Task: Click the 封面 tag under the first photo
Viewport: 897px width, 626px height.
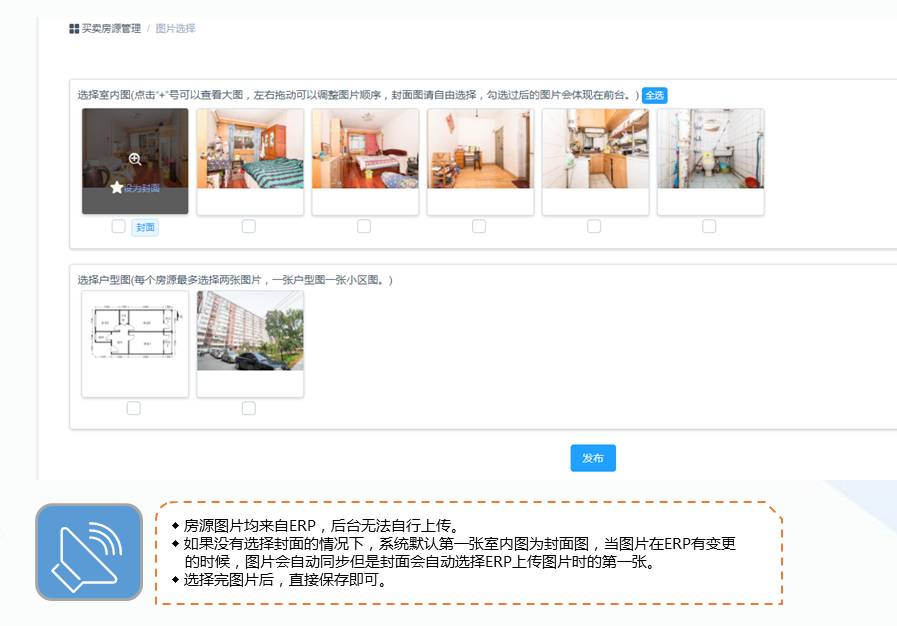Action: pos(145,227)
